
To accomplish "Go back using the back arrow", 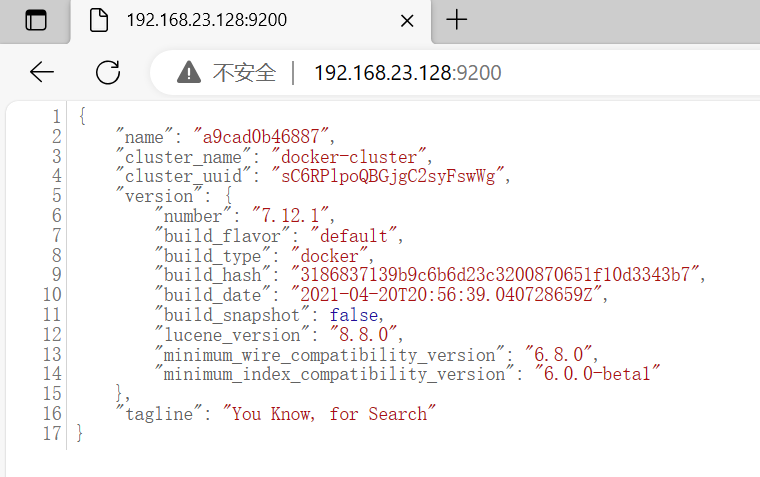I will point(42,73).
